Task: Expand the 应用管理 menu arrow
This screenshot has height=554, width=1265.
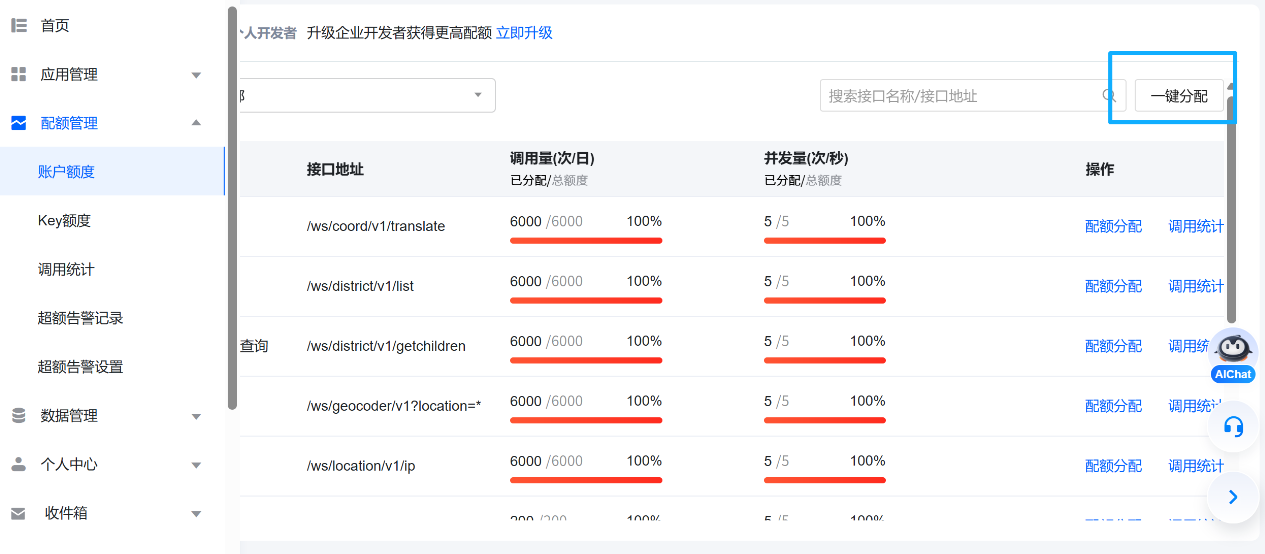Action: point(196,75)
